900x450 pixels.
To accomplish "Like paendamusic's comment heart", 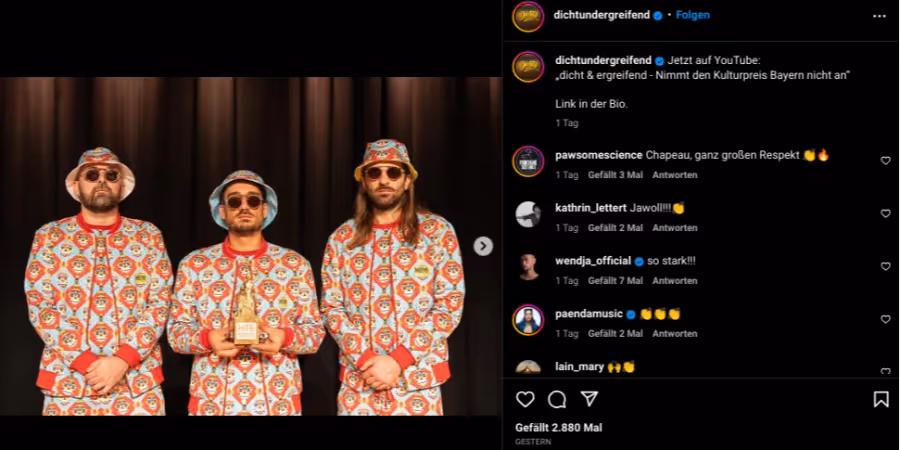I will coord(885,319).
